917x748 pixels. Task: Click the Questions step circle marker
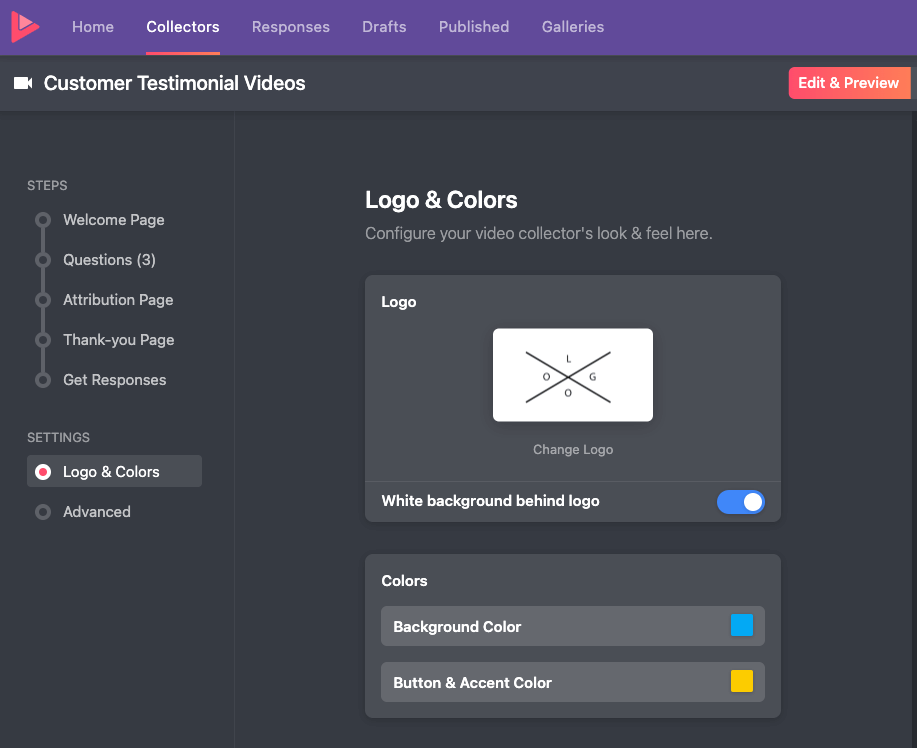pos(42,260)
